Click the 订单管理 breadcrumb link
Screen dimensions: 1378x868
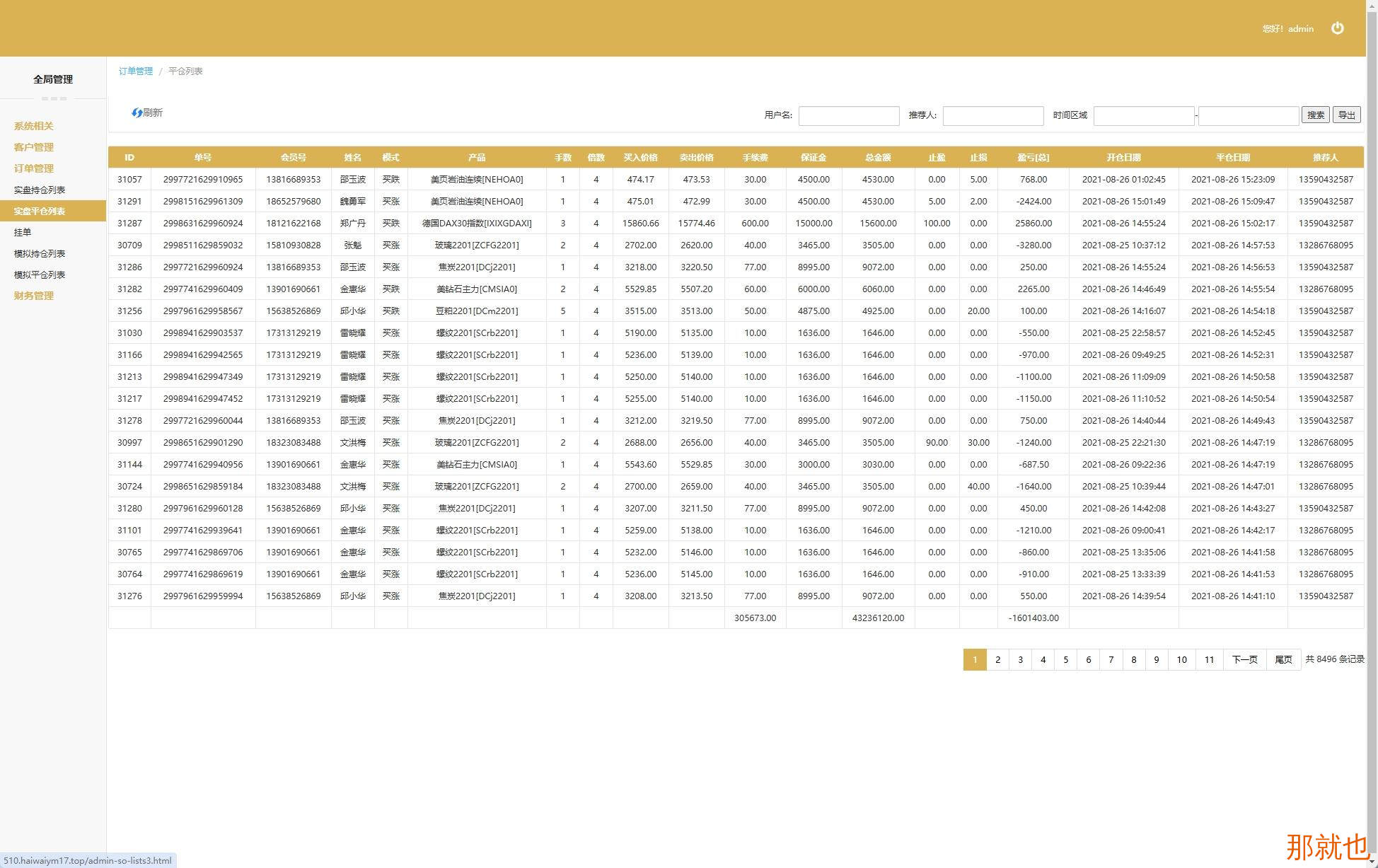coord(135,71)
